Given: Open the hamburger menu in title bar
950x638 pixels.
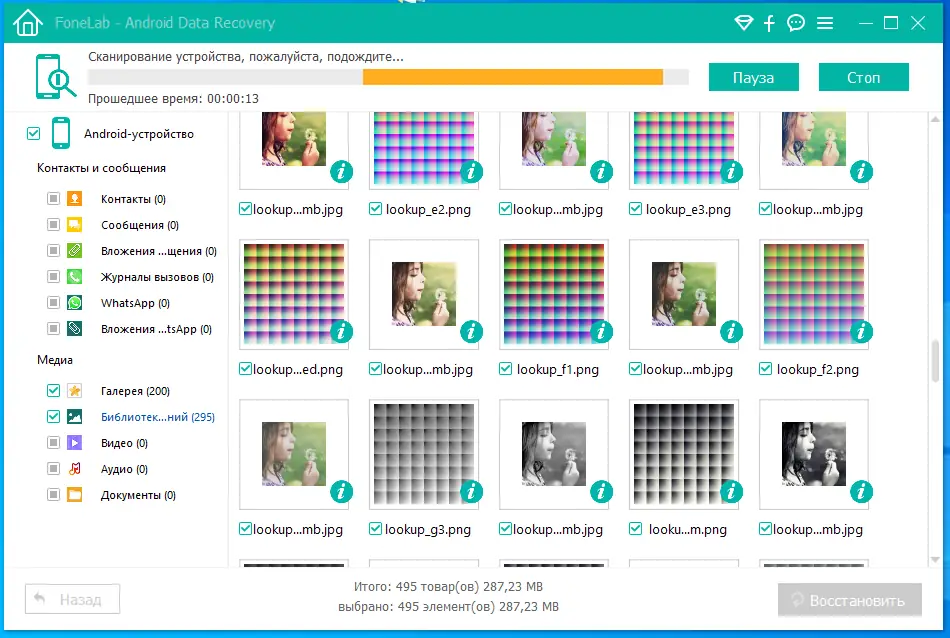Looking at the screenshot, I should (x=825, y=23).
